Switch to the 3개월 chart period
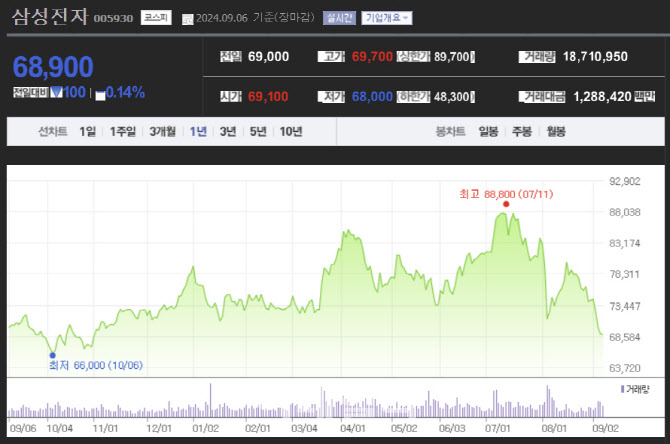 point(162,132)
